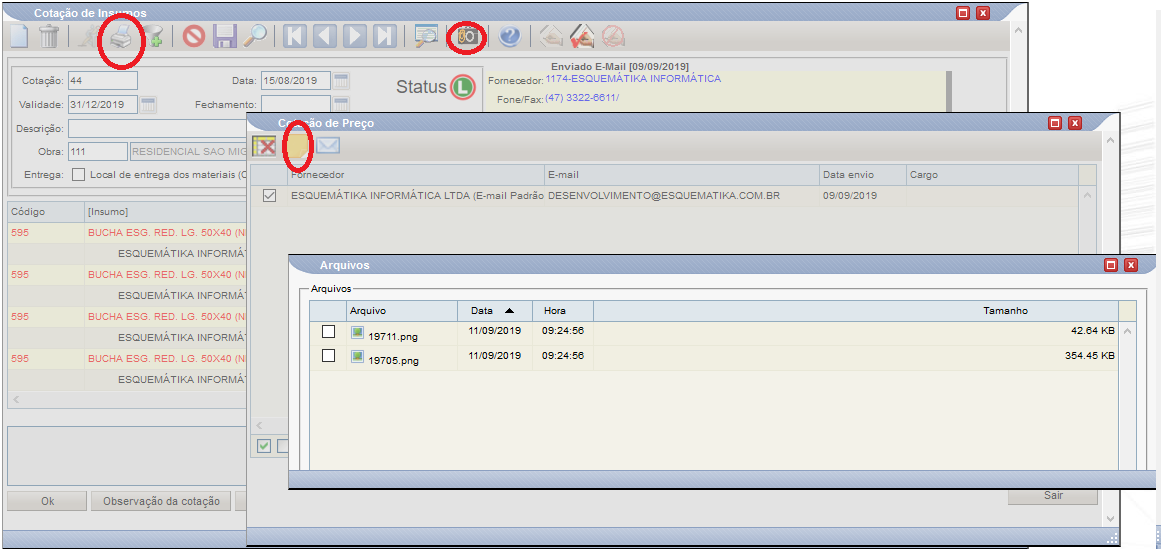Image resolution: width=1162 pixels, height=549 pixels.
Task: Click the Tamanho column header
Action: point(856,311)
